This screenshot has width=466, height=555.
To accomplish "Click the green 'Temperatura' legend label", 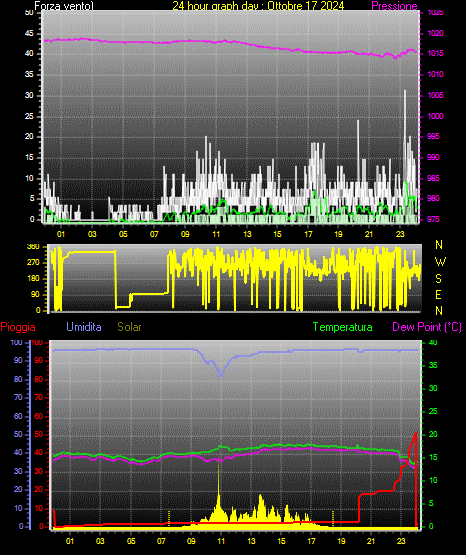I will (x=343, y=327).
